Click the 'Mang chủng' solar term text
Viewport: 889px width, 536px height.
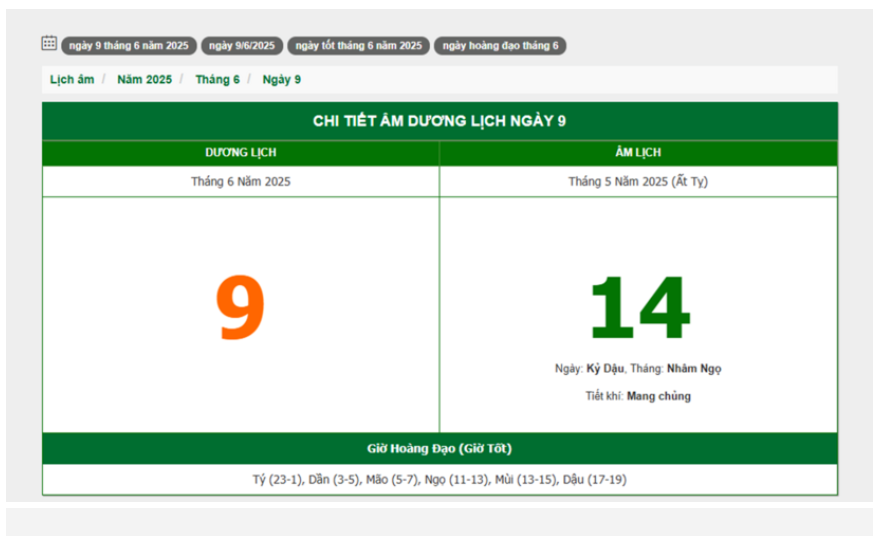tap(658, 396)
